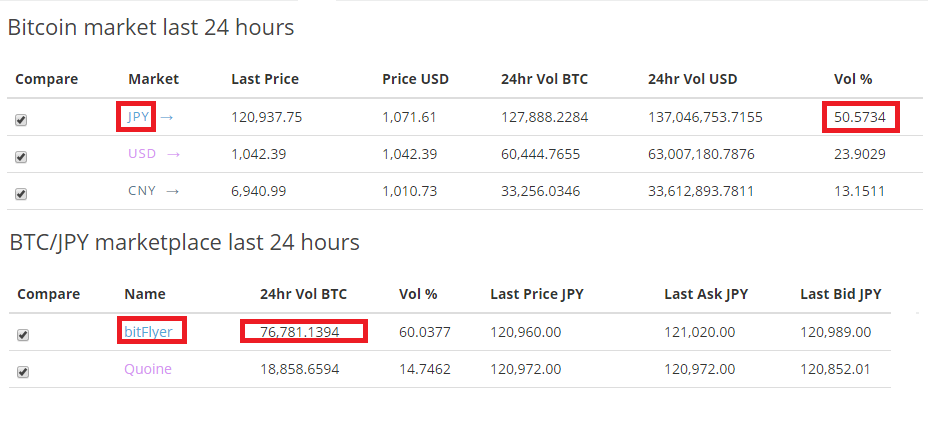Toggle the USD market compare checkbox

21,157
